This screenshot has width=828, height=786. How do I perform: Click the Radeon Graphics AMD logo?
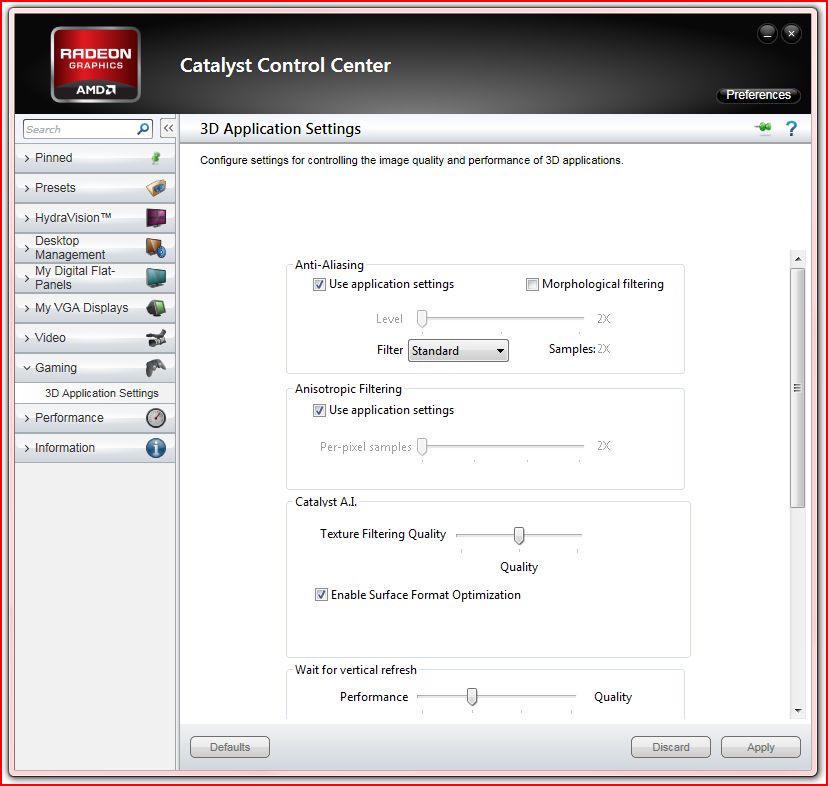pyautogui.click(x=96, y=64)
